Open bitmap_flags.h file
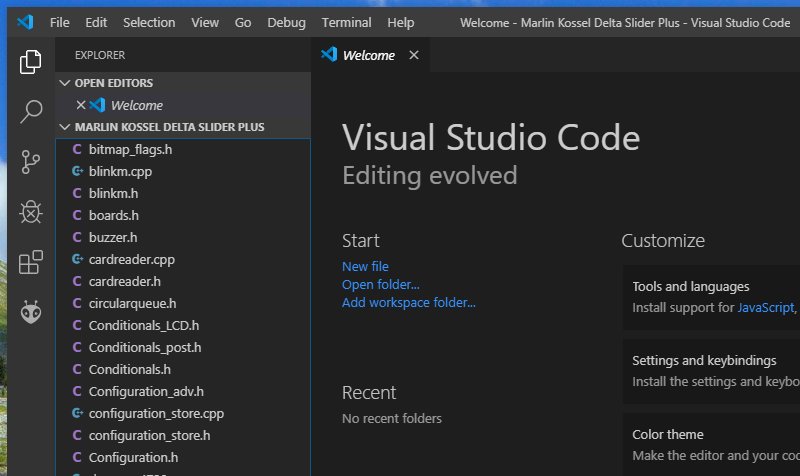 [x=183, y=149]
